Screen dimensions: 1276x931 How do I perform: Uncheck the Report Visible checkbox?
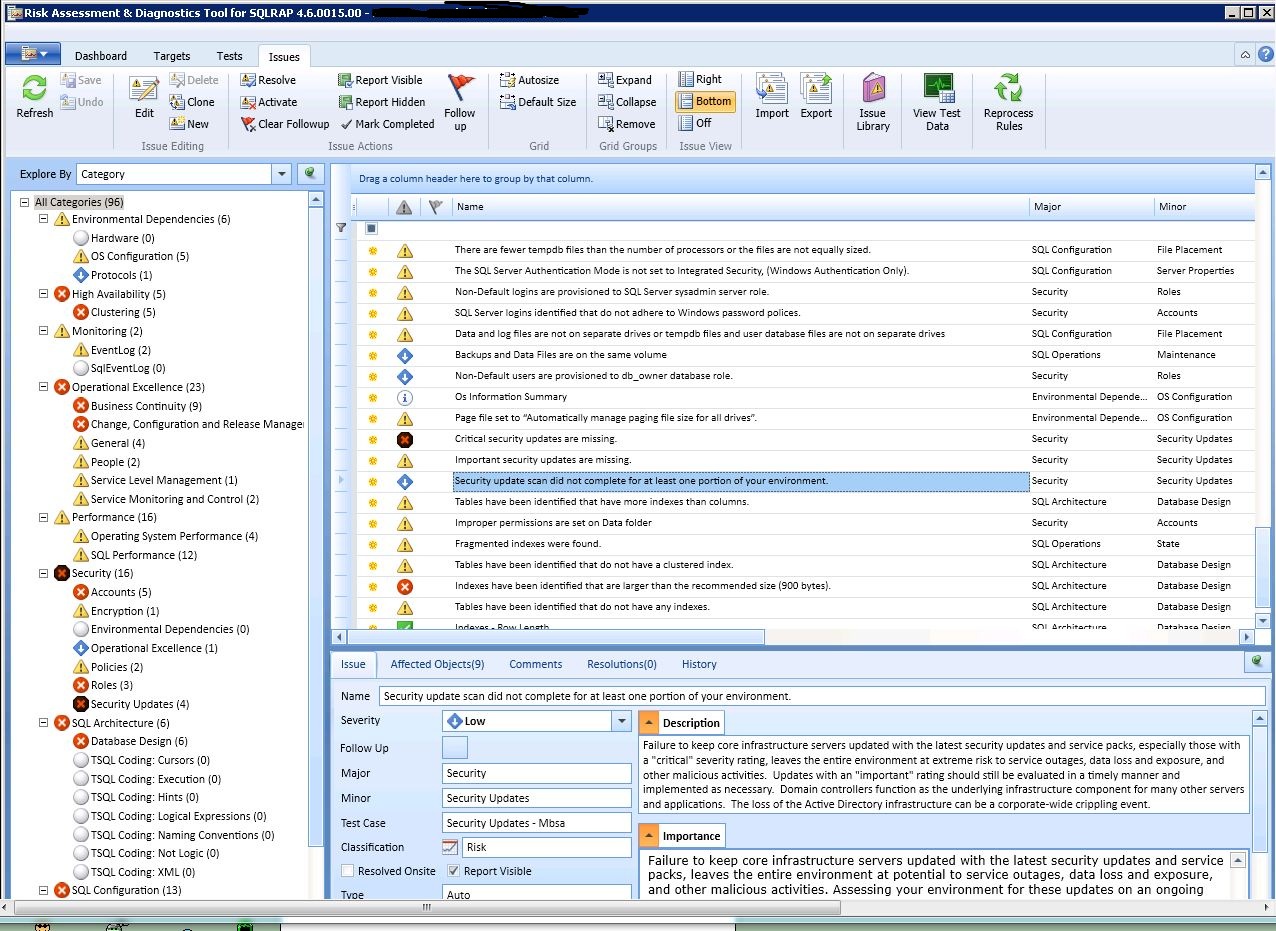[x=453, y=871]
